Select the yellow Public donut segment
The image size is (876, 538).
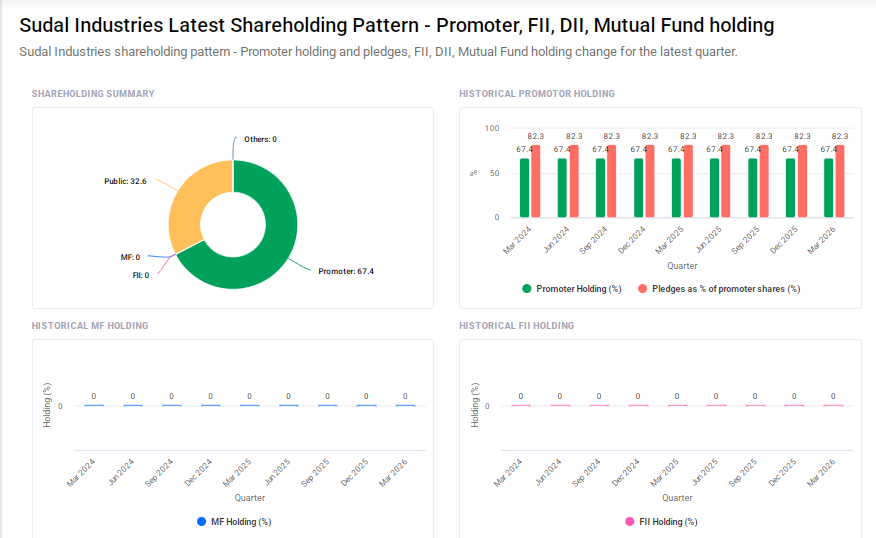click(188, 204)
